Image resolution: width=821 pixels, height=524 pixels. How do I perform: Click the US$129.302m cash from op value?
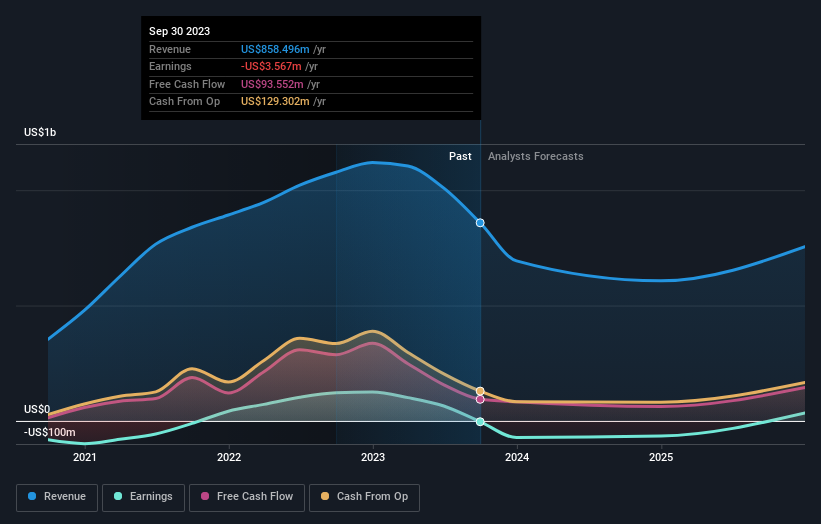click(275, 102)
